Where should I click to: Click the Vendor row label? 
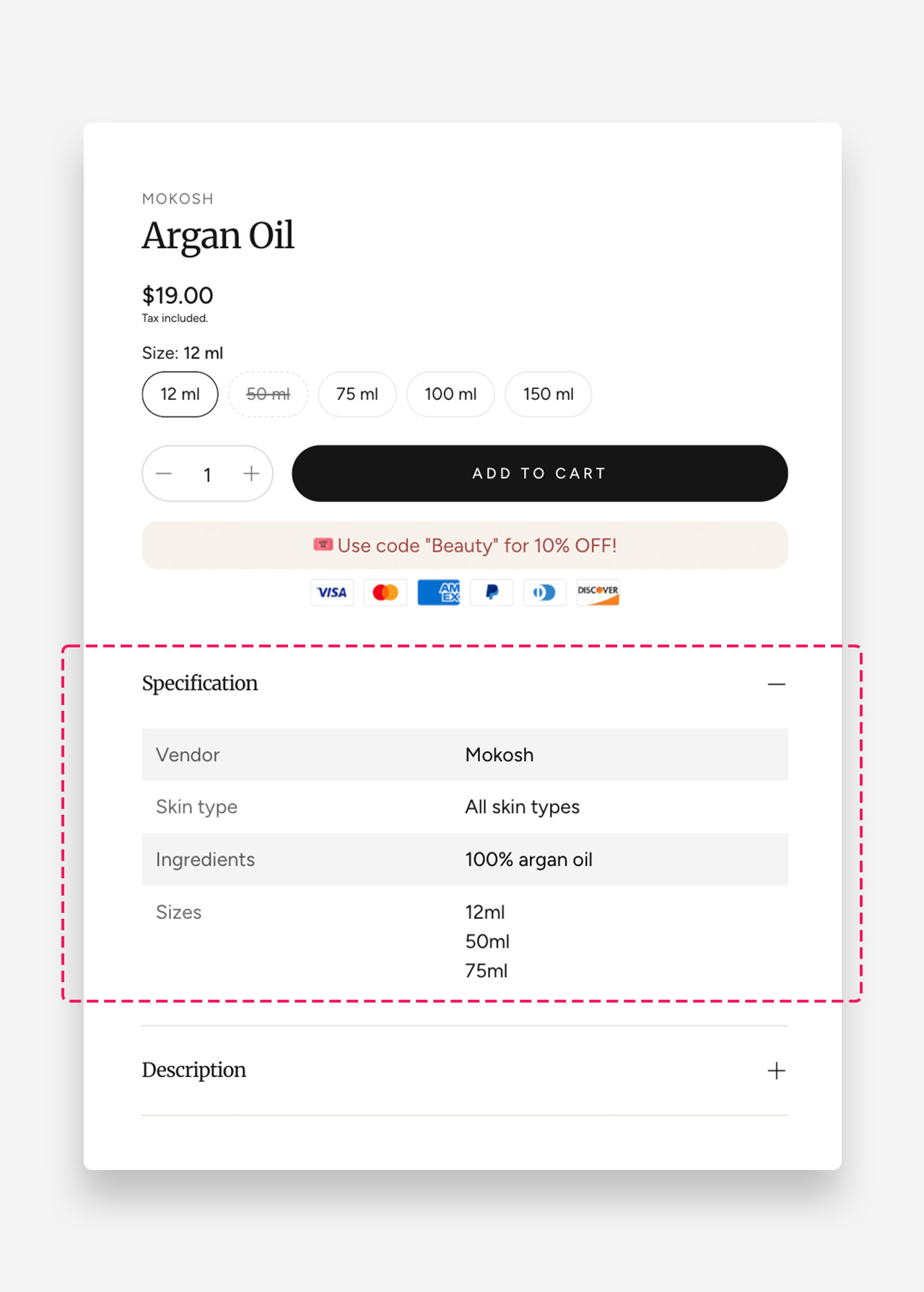click(x=188, y=755)
